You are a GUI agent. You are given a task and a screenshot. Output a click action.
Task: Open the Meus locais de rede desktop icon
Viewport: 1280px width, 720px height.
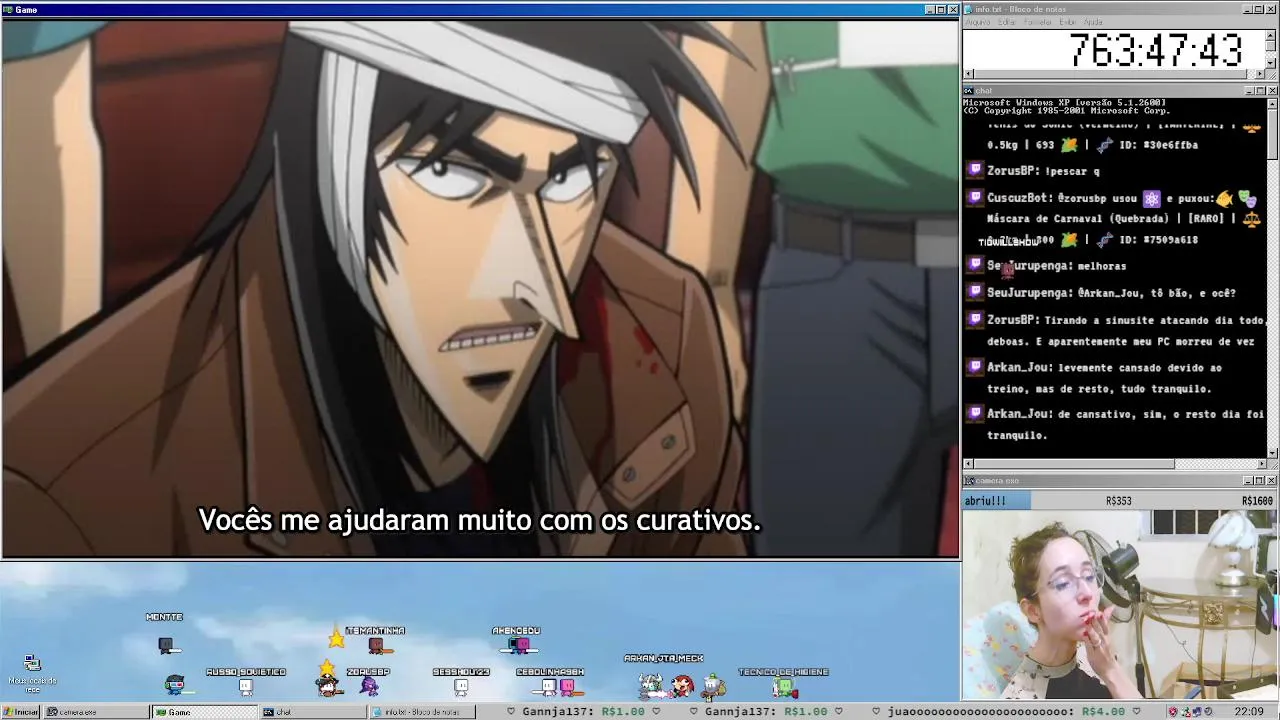pyautogui.click(x=32, y=674)
